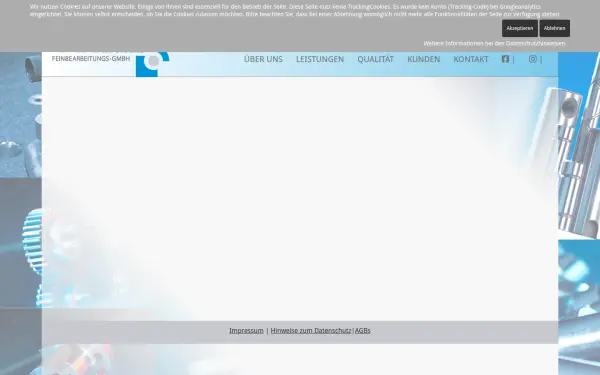This screenshot has width=600, height=375.
Task: Accept cookies with the Akzeptieren button
Action: 520,28
